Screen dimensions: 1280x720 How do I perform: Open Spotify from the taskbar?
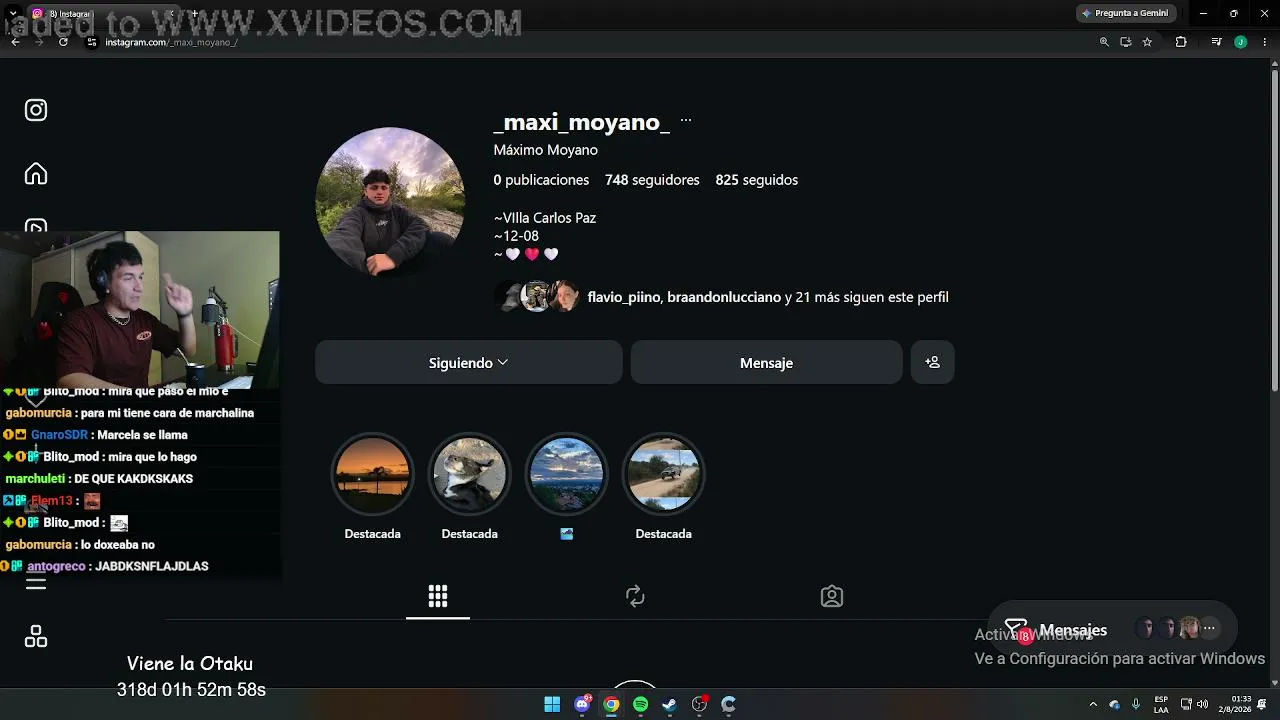(x=641, y=704)
